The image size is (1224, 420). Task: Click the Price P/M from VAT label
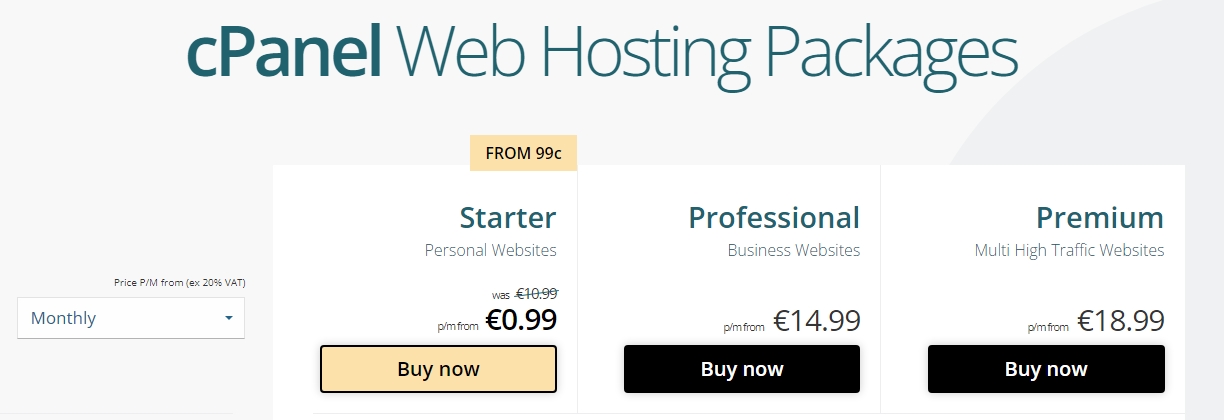(x=180, y=283)
